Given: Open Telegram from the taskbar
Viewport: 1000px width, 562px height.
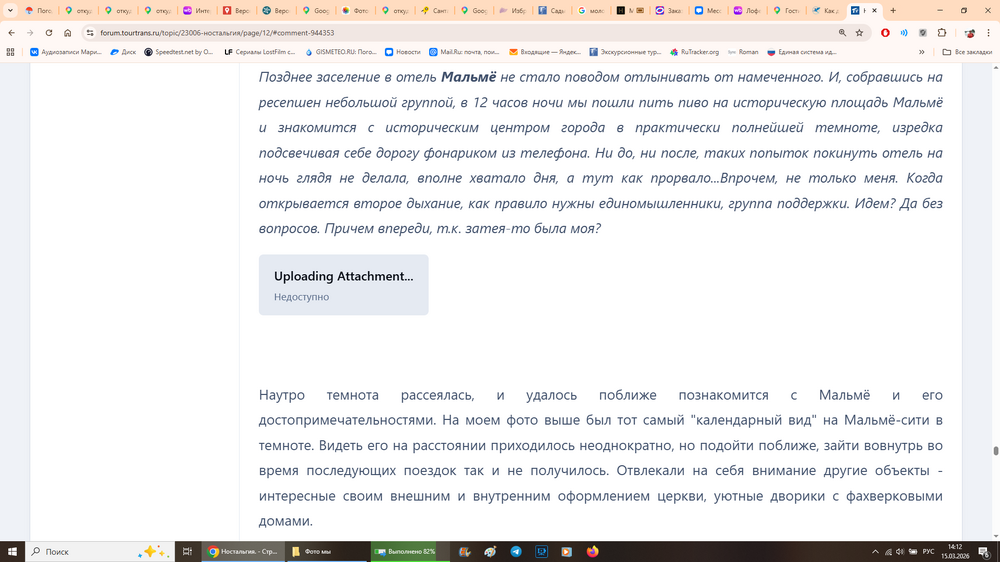Looking at the screenshot, I should tap(516, 552).
